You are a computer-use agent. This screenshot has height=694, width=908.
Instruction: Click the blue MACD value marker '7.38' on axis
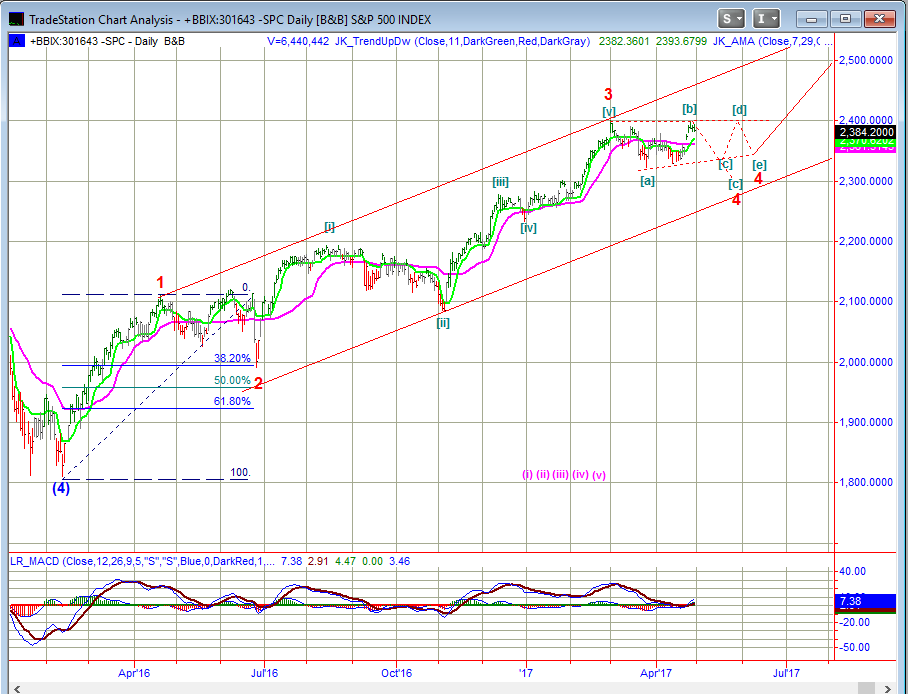(866, 601)
